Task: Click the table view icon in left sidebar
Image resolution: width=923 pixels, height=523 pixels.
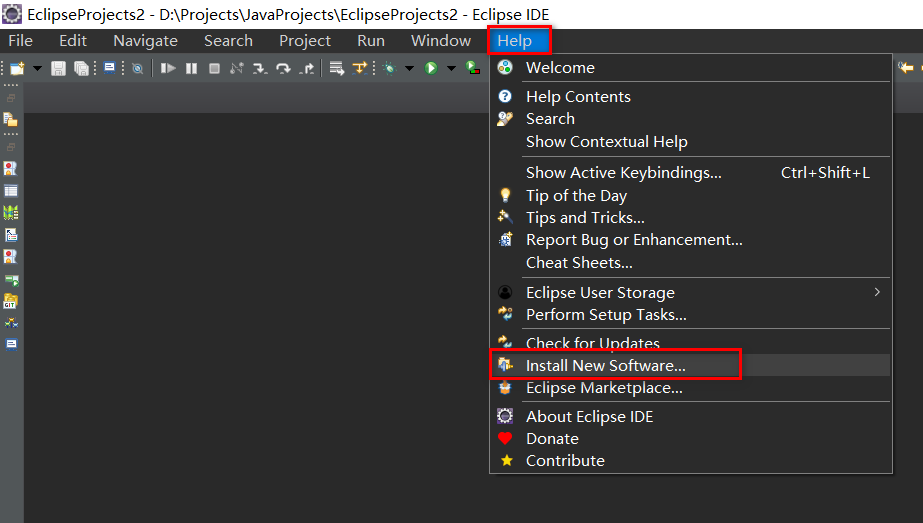Action: (11, 191)
